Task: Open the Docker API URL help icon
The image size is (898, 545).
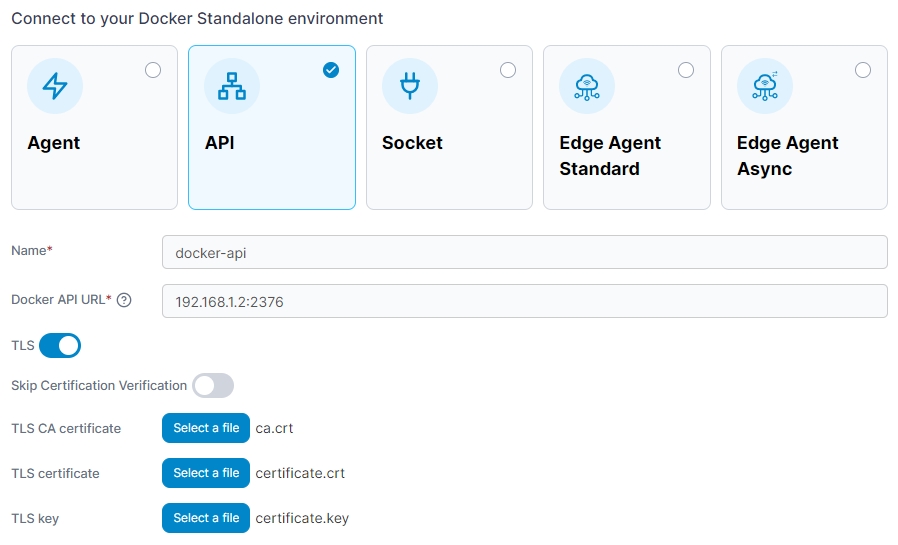Action: click(124, 300)
